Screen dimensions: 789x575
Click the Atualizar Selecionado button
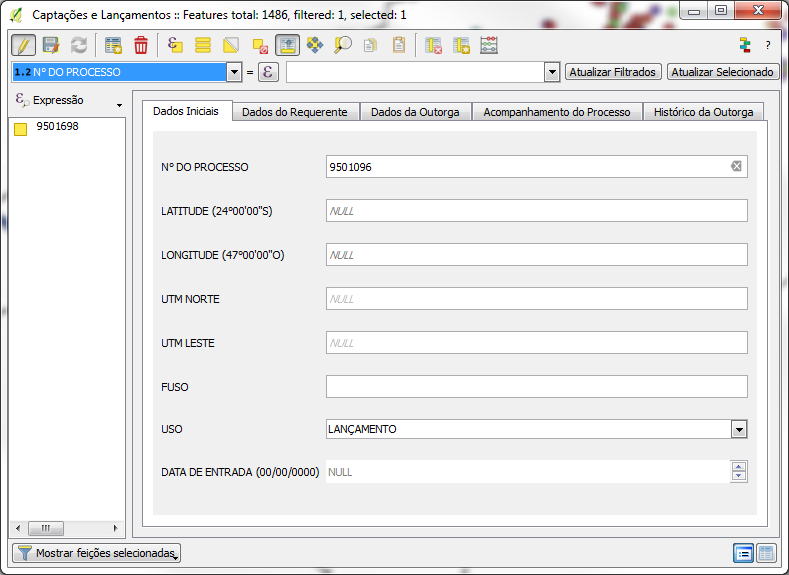pos(723,72)
